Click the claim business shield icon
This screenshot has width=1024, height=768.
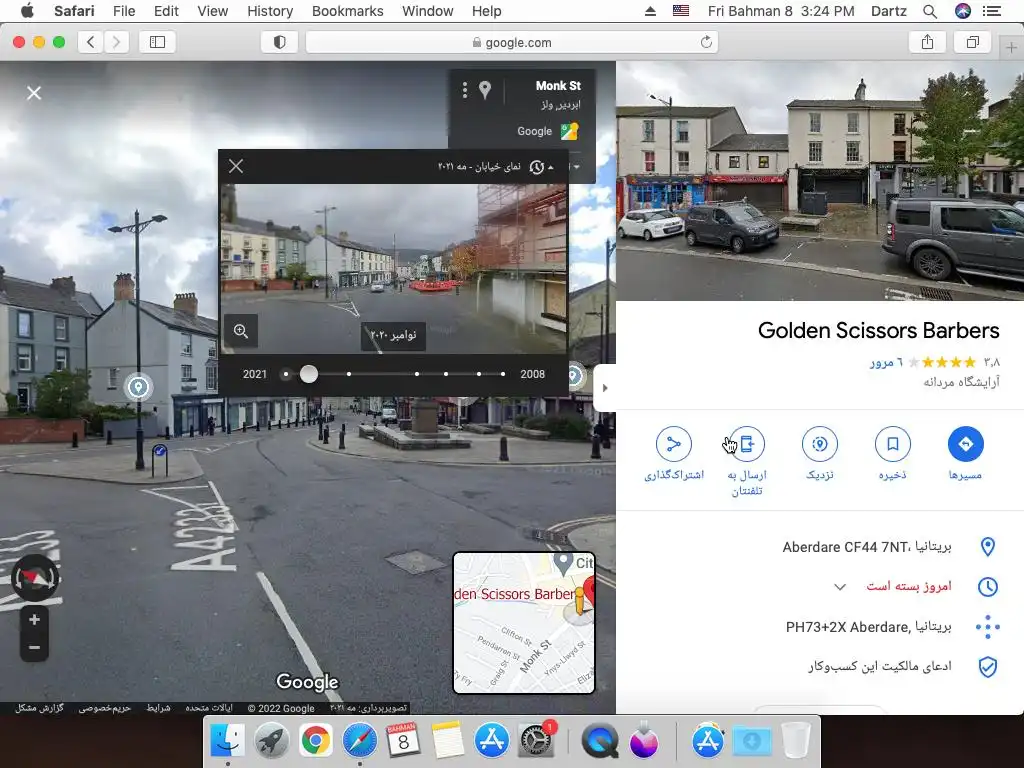pyautogui.click(x=987, y=667)
